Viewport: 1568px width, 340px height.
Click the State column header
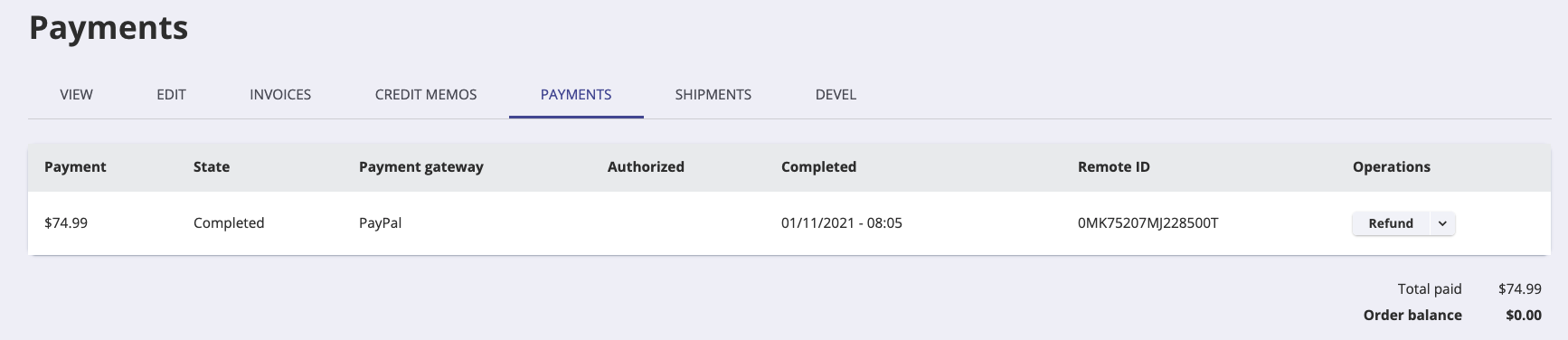coord(212,166)
